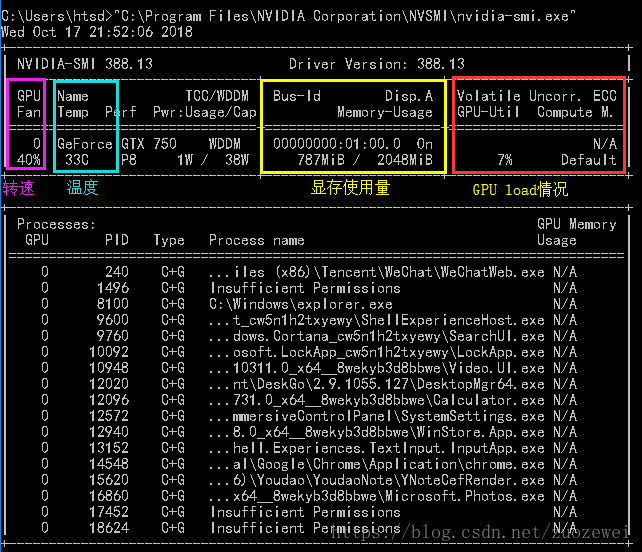
Task: Click the GPU Memory Usage header
Action: pyautogui.click(x=576, y=232)
